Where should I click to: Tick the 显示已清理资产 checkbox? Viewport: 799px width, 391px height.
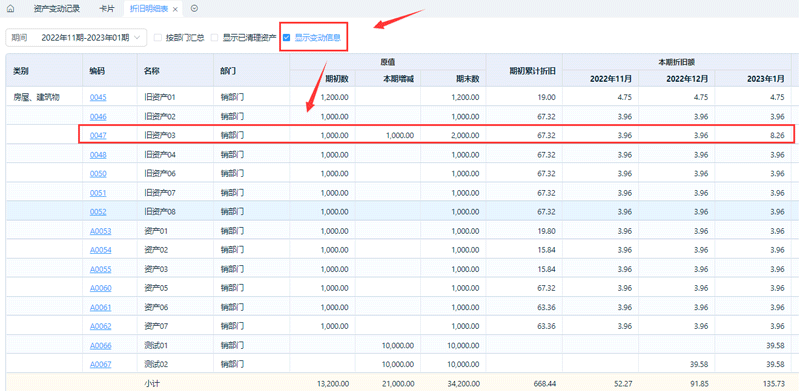[x=215, y=37]
